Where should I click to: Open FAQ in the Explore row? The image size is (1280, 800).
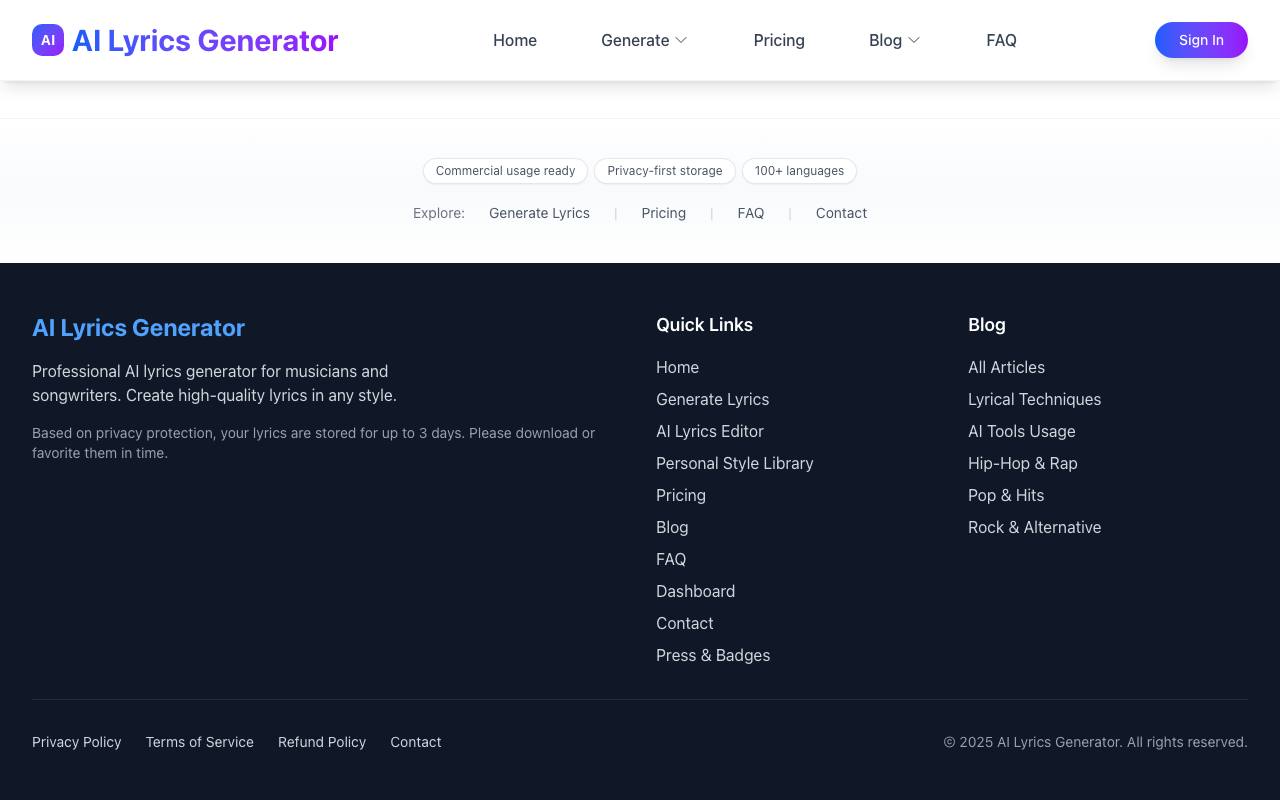[750, 213]
